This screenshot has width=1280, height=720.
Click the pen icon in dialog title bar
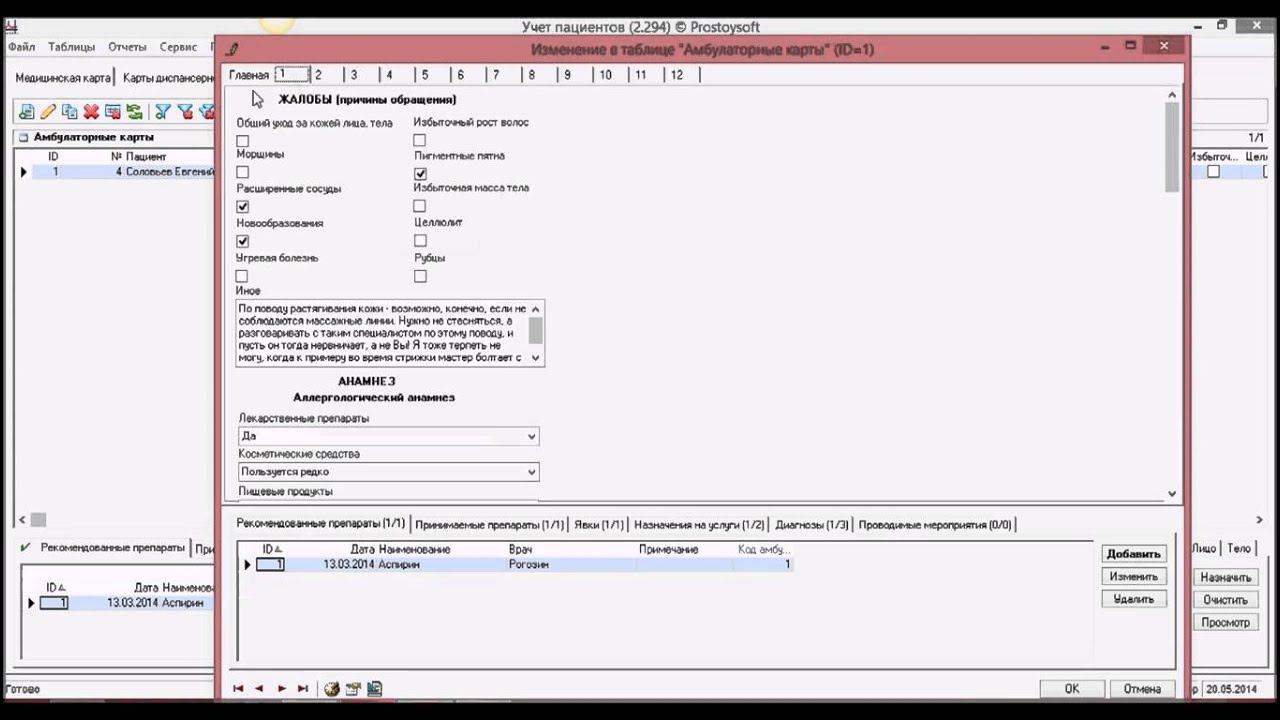232,47
